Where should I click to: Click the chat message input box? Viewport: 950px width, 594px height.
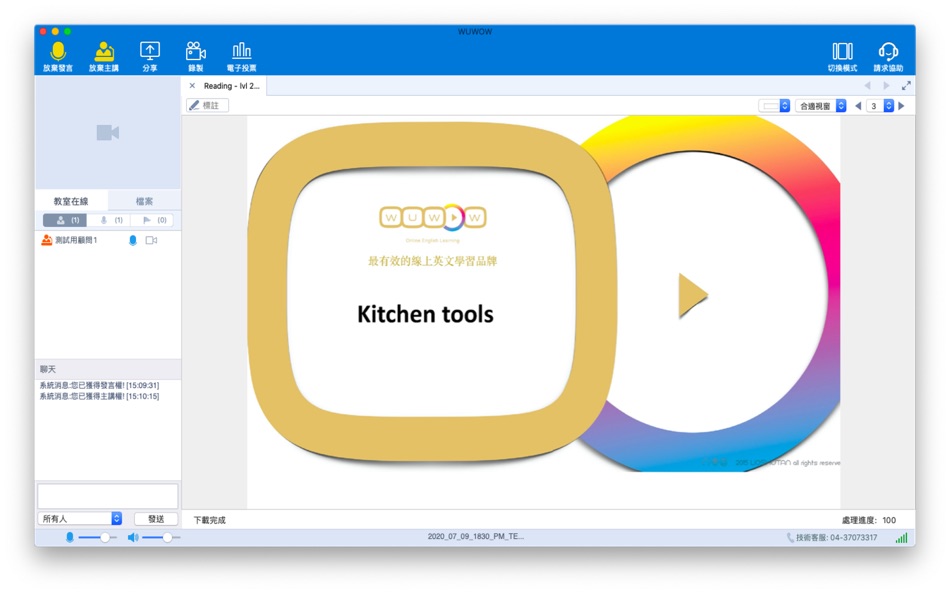[108, 496]
